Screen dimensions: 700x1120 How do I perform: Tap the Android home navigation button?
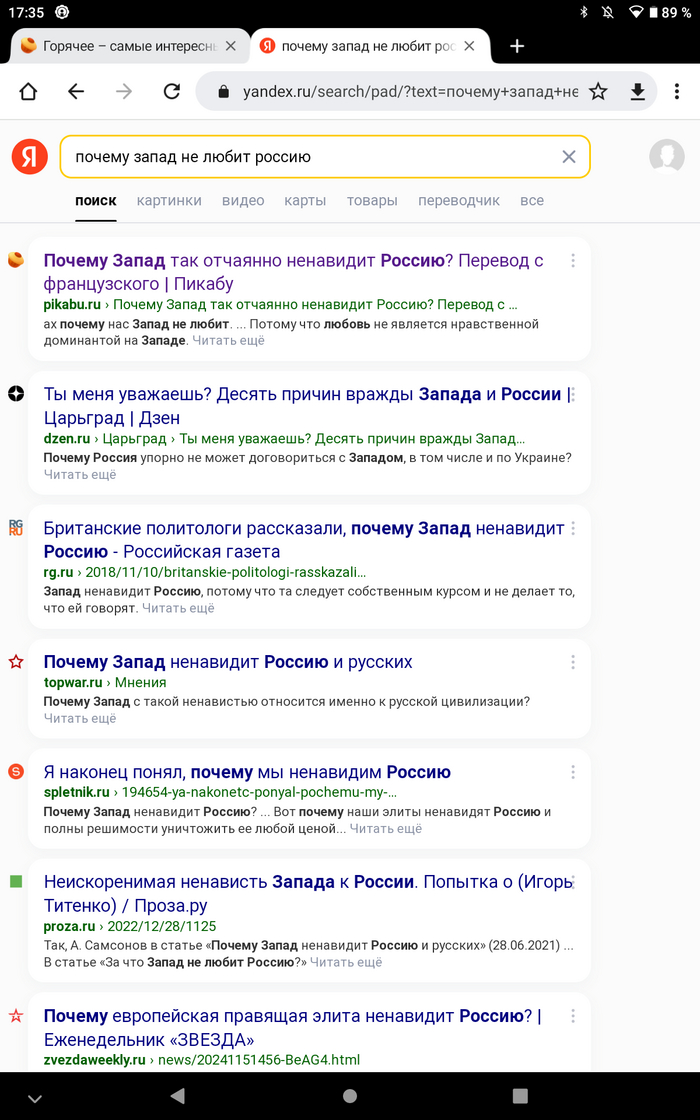tap(350, 1095)
